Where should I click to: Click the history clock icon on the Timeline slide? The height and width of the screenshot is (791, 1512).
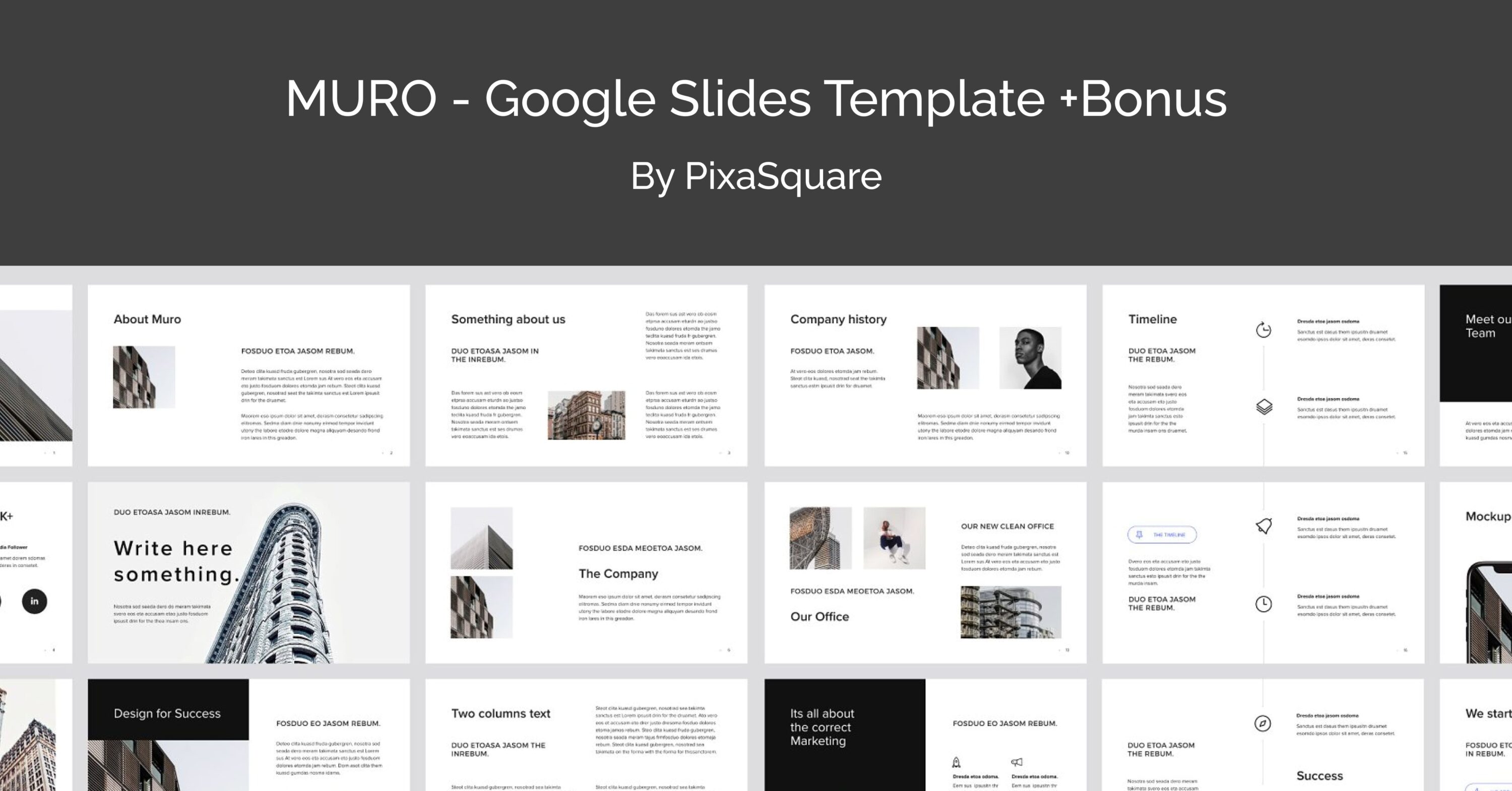[x=1264, y=331]
